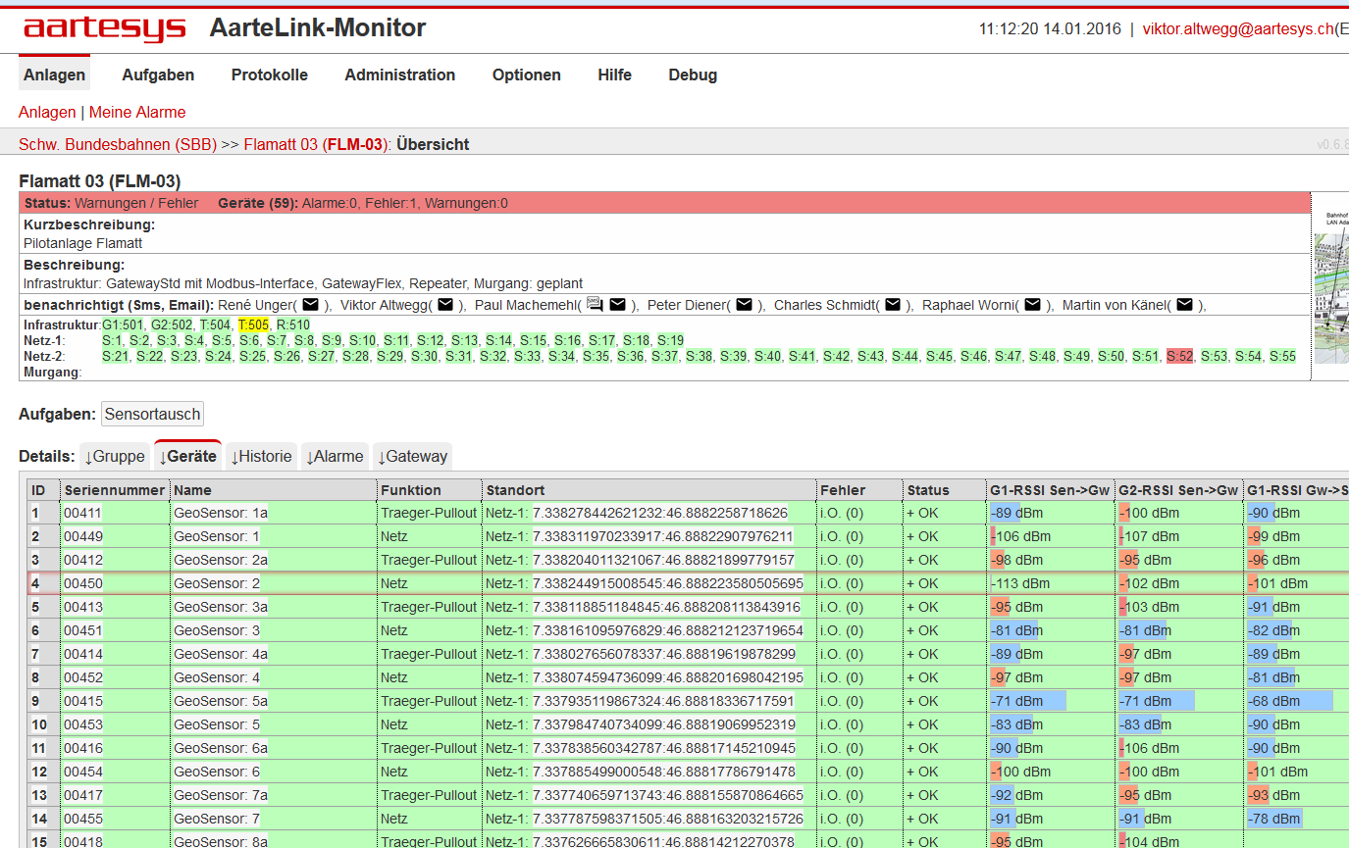This screenshot has width=1349, height=848.
Task: Click Paul Machemehl's SMS icon
Action: click(595, 304)
